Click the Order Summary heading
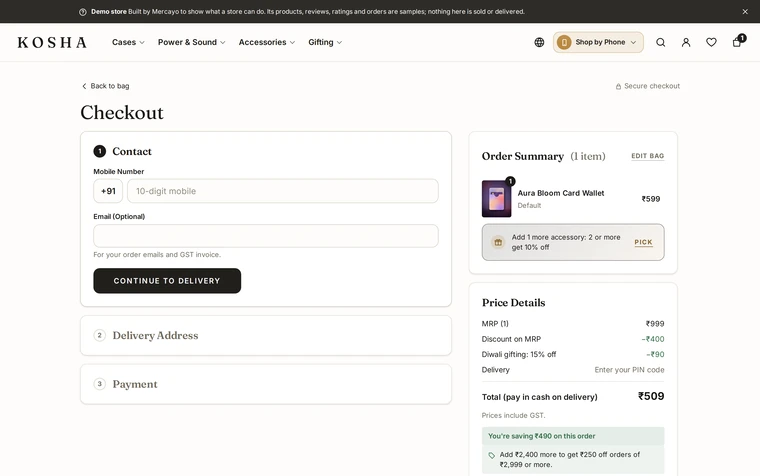760x476 pixels. click(x=522, y=156)
